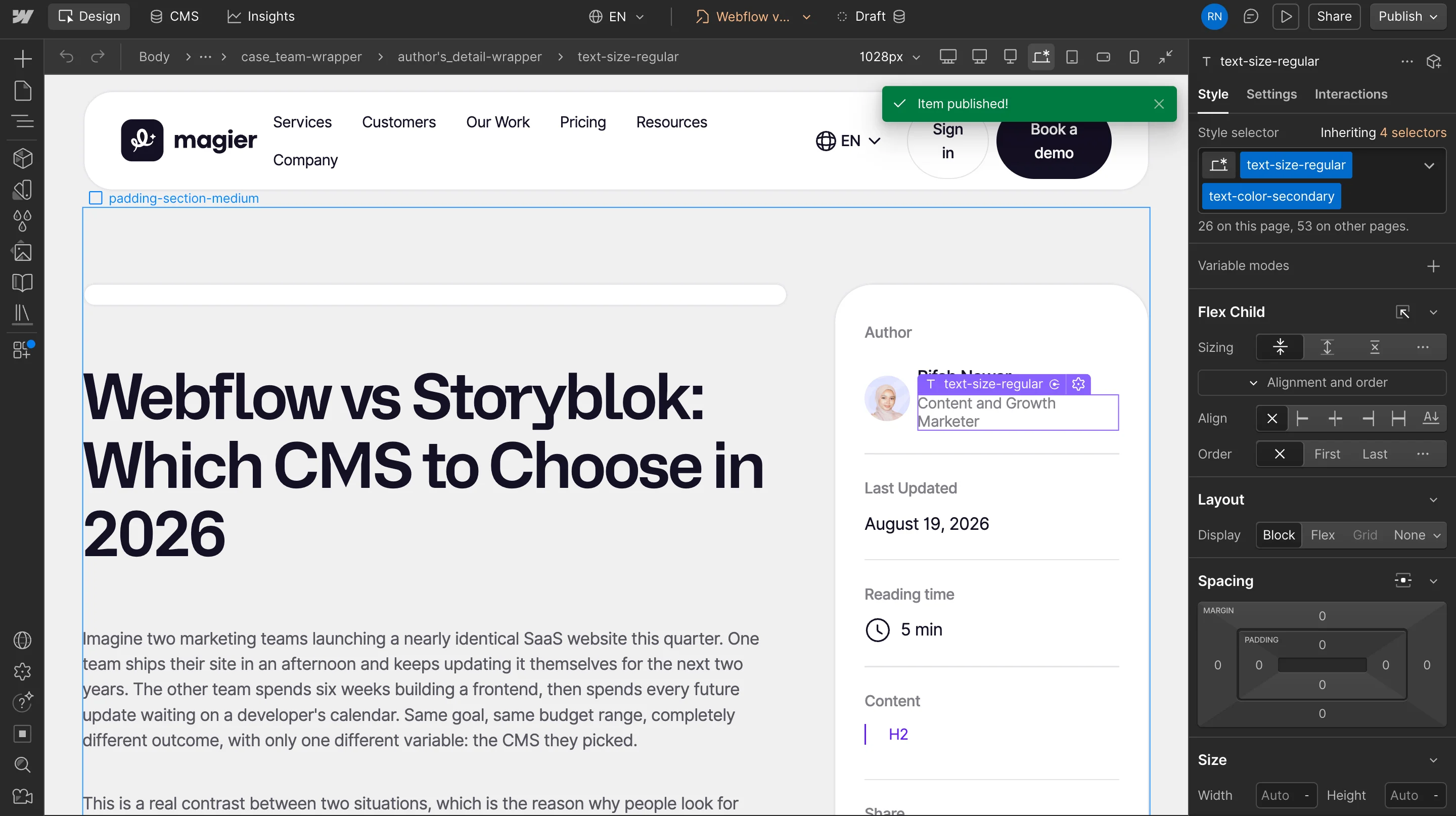This screenshot has width=1456, height=816.
Task: Click the Width Auto input field
Action: 1286,796
